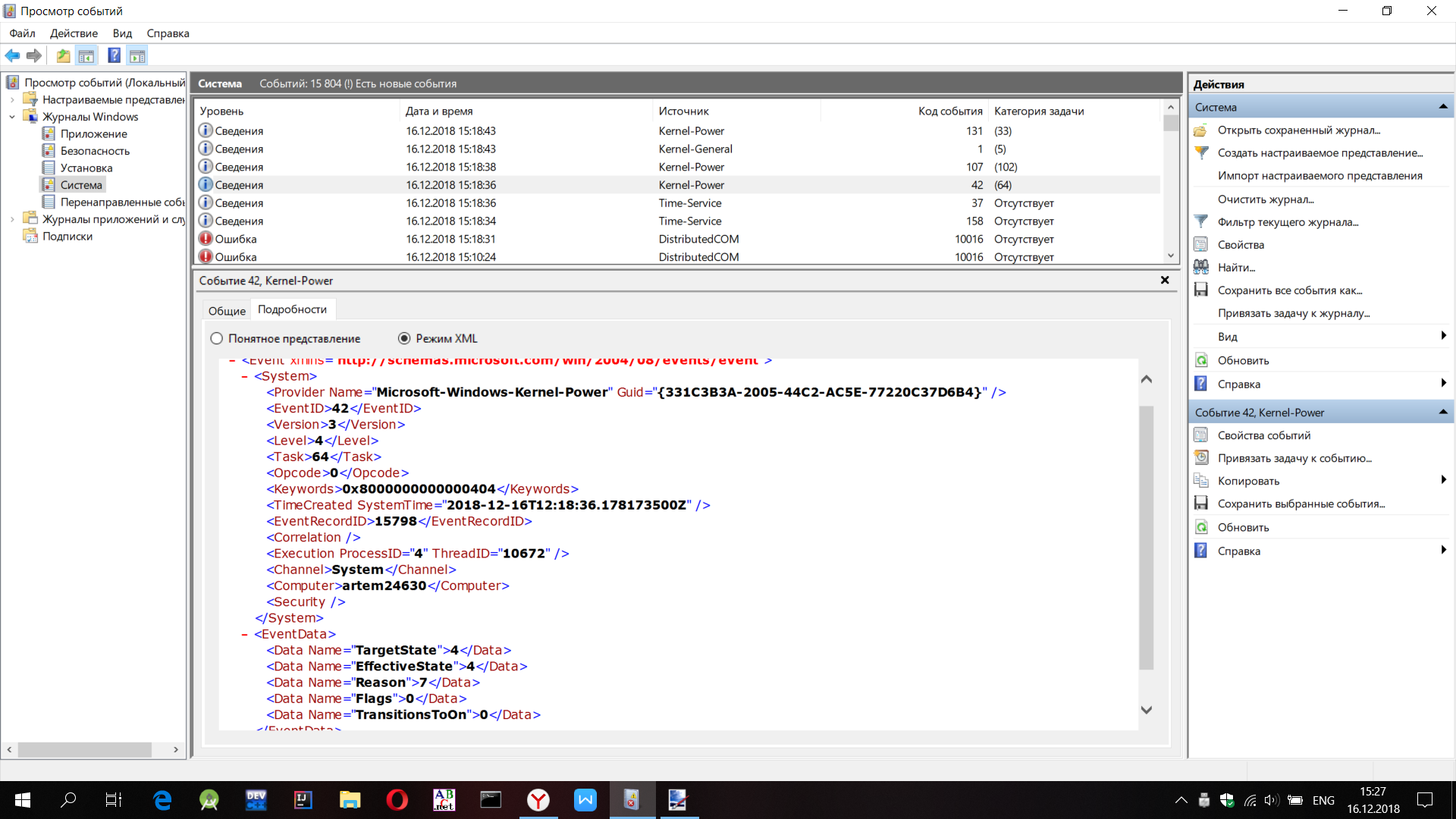Expand Журналы приложений и служб node
The width and height of the screenshot is (1456, 819).
12,219
